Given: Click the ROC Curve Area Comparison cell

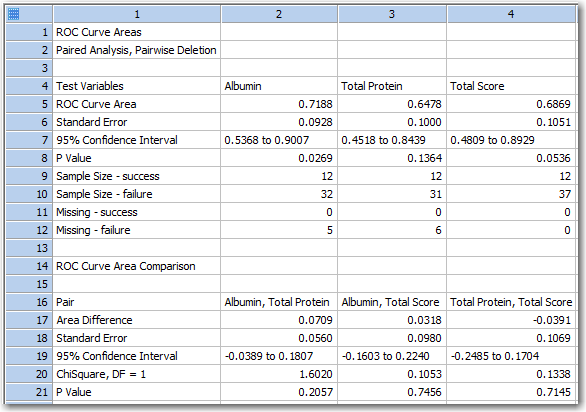Looking at the screenshot, I should (x=137, y=266).
